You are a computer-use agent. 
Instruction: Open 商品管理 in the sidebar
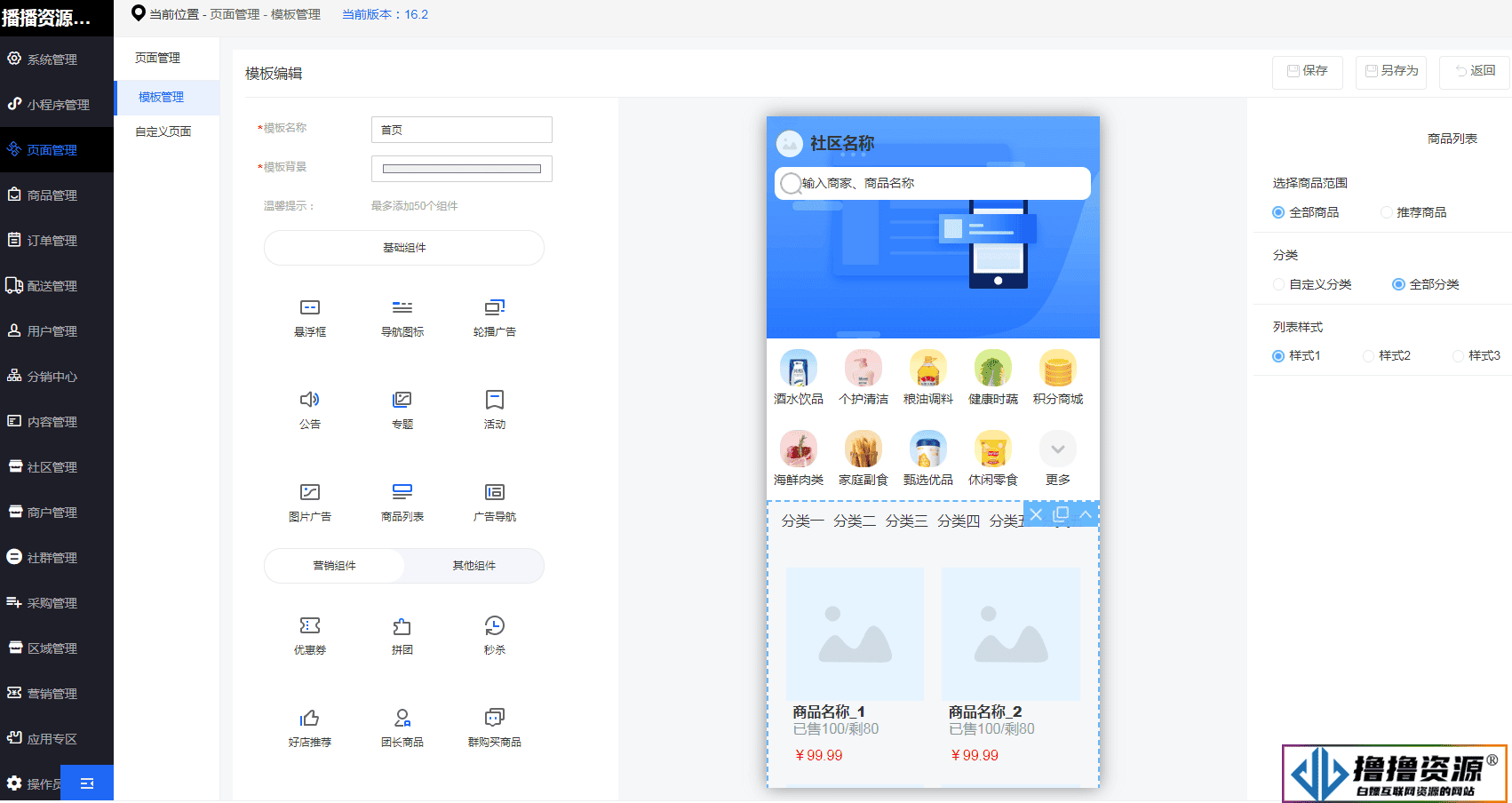pyautogui.click(x=57, y=195)
